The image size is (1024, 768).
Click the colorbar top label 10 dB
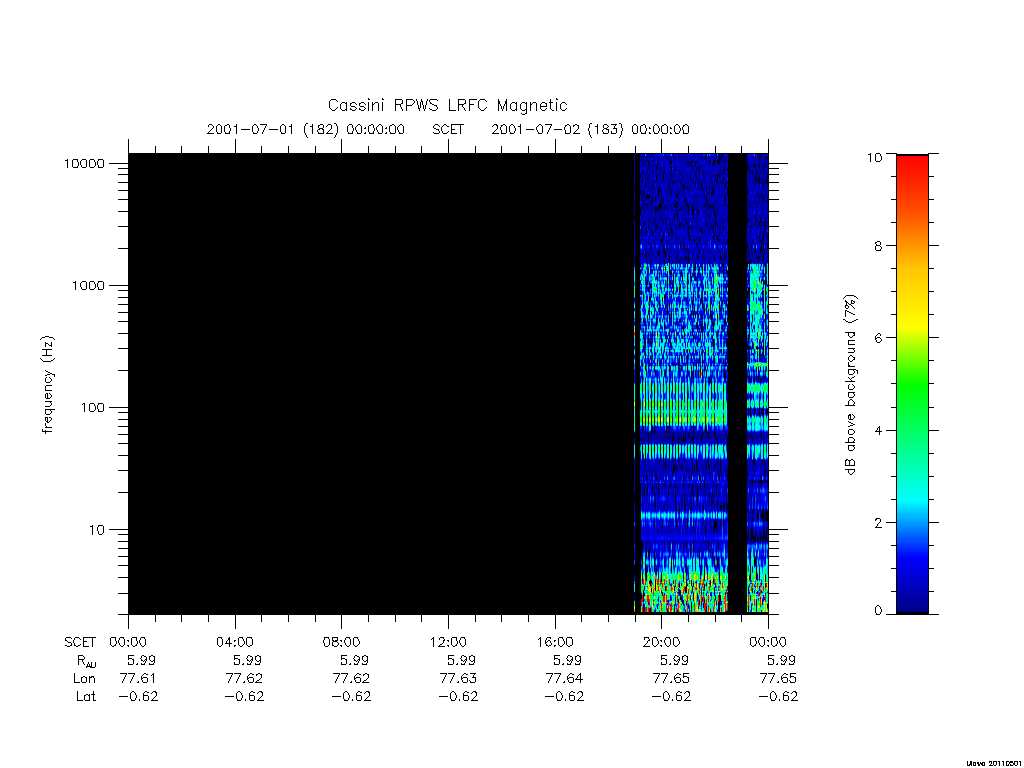tap(875, 157)
